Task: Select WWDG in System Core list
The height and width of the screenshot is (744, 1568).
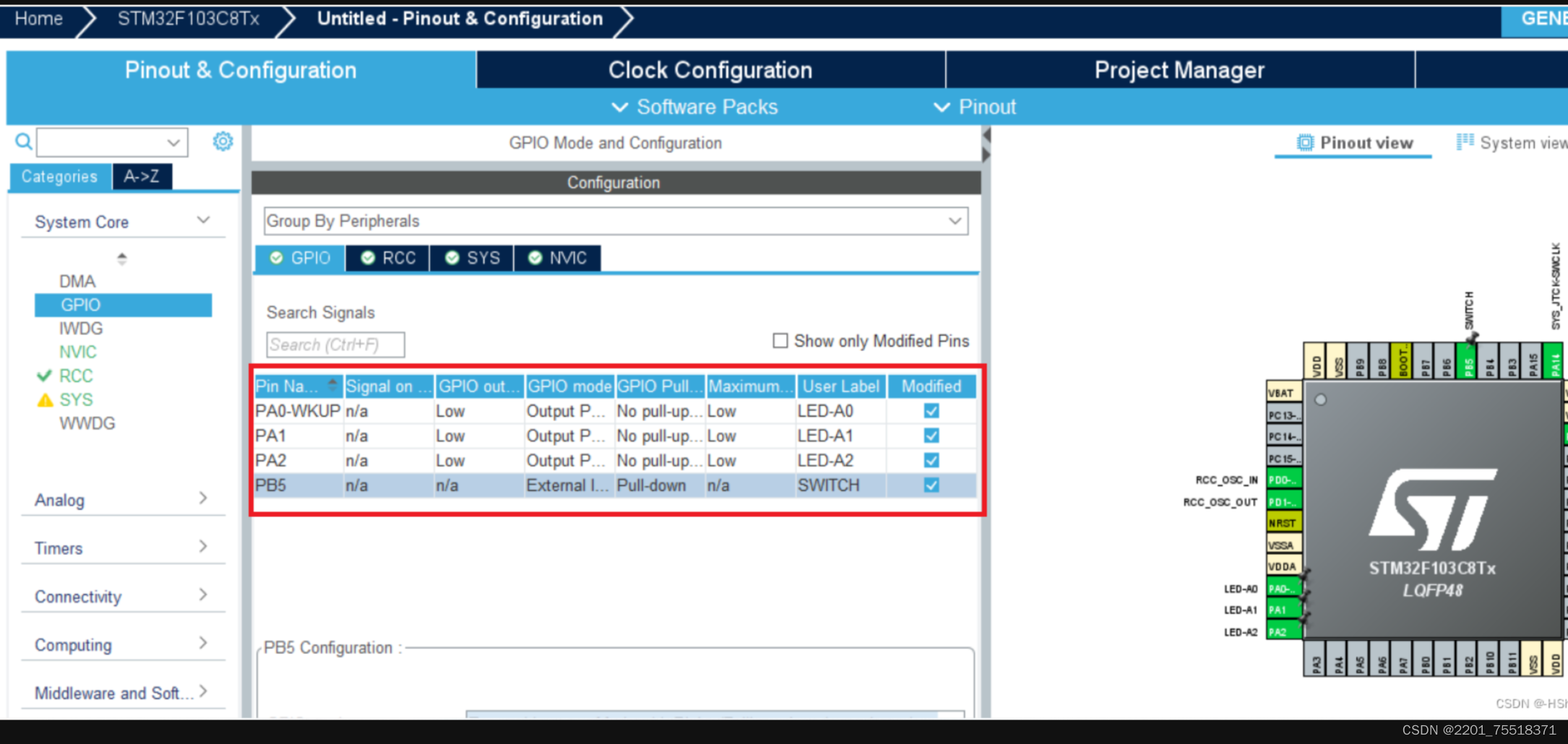Action: (x=87, y=423)
